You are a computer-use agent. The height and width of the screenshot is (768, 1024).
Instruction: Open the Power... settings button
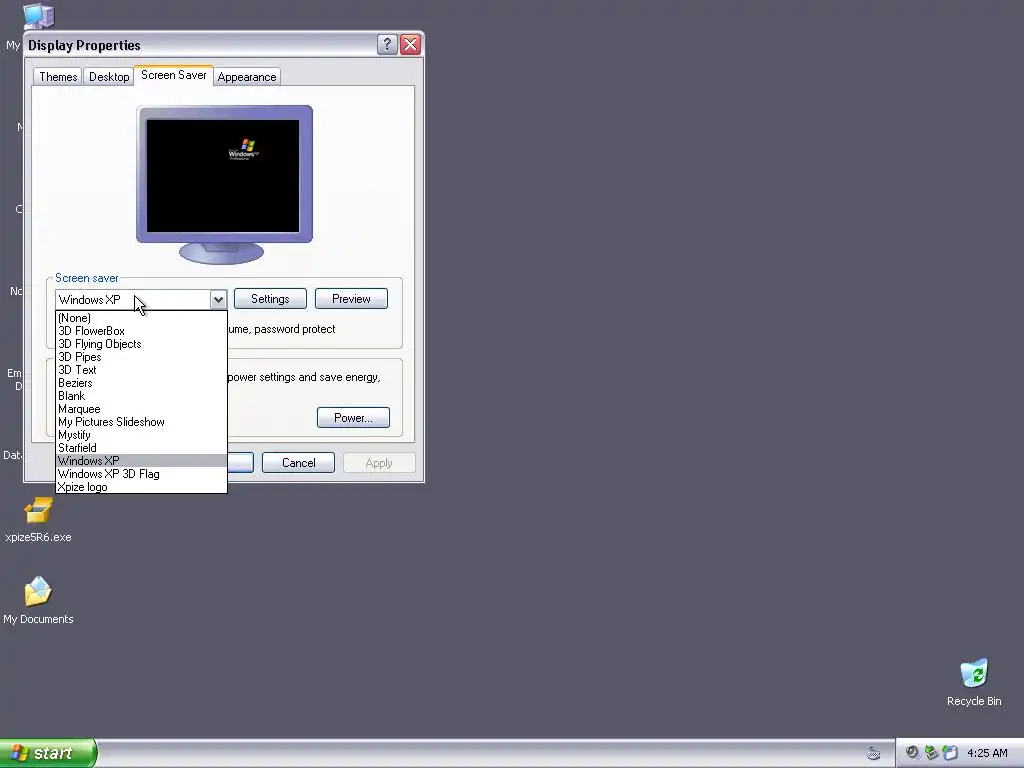coord(353,417)
